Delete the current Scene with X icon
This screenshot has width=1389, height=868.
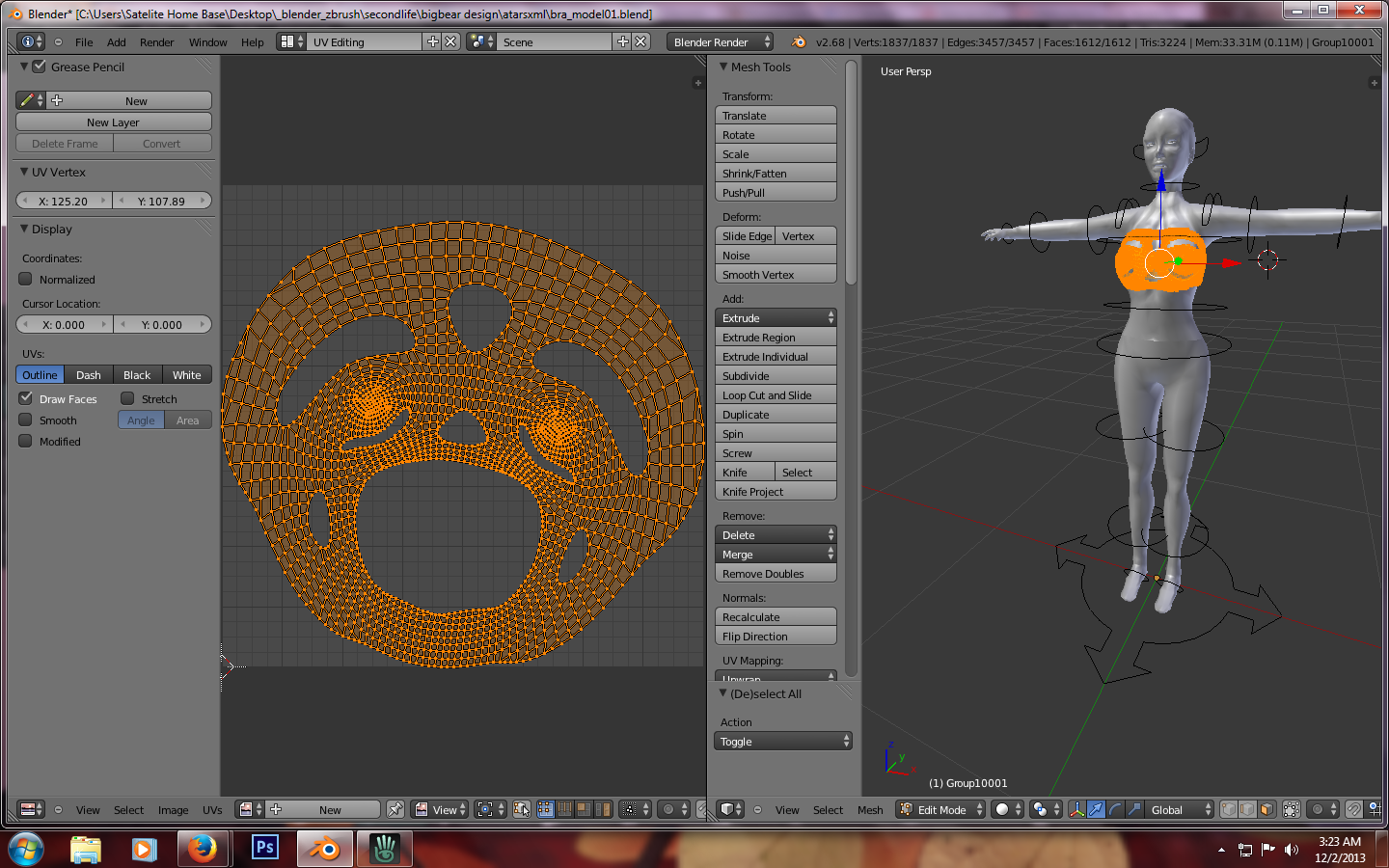(641, 41)
